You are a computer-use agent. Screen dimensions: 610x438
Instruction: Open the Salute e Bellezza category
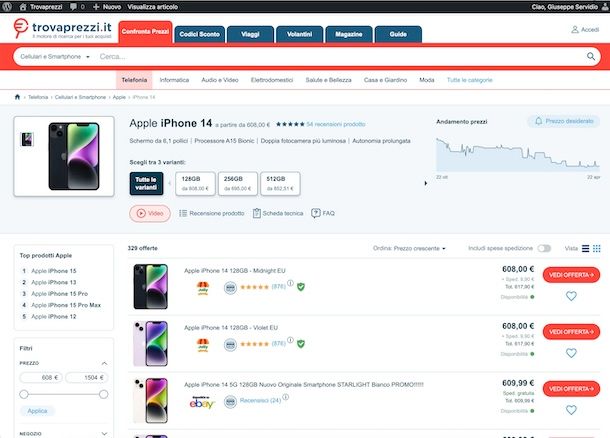328,80
